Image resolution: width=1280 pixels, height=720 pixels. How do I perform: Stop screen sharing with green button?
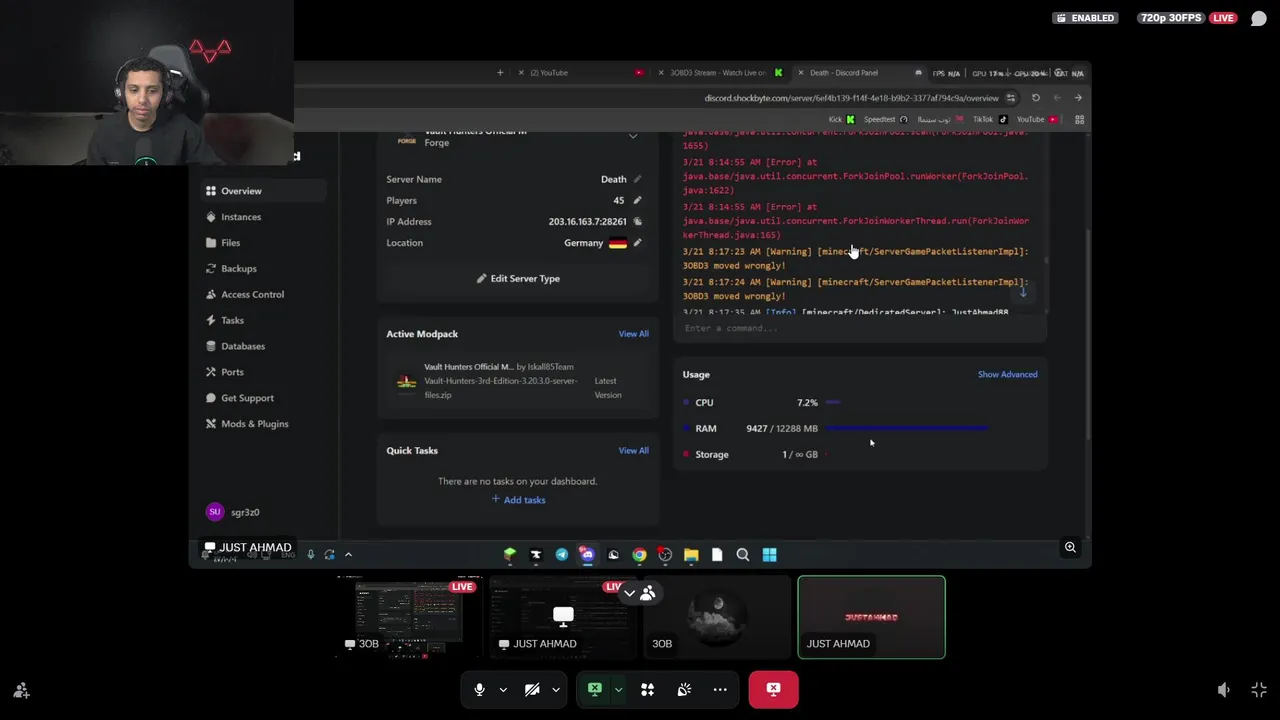pyautogui.click(x=595, y=689)
